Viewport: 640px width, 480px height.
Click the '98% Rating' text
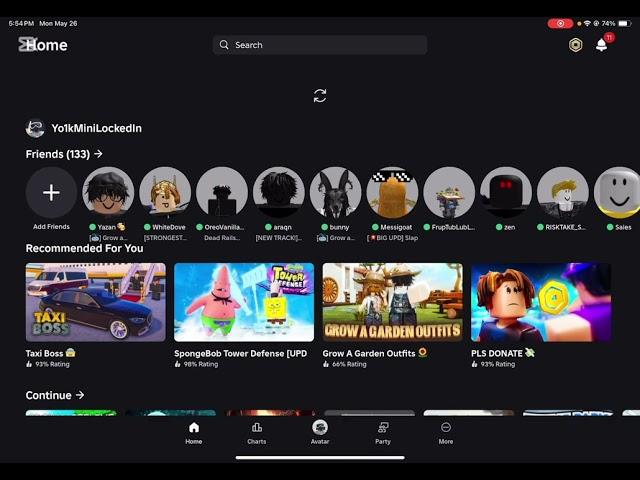point(201,364)
